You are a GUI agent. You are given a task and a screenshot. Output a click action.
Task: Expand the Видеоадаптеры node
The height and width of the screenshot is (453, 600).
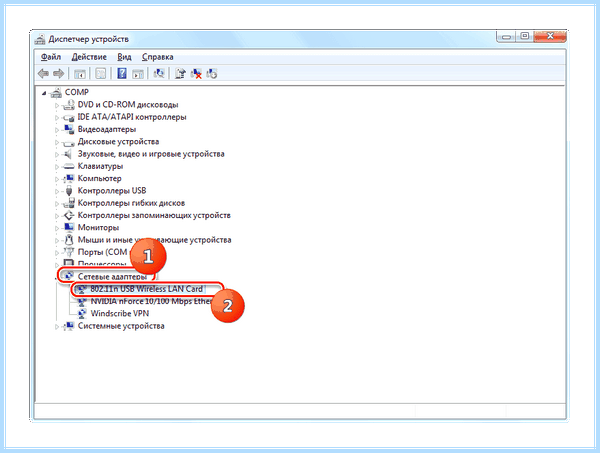pyautogui.click(x=57, y=130)
